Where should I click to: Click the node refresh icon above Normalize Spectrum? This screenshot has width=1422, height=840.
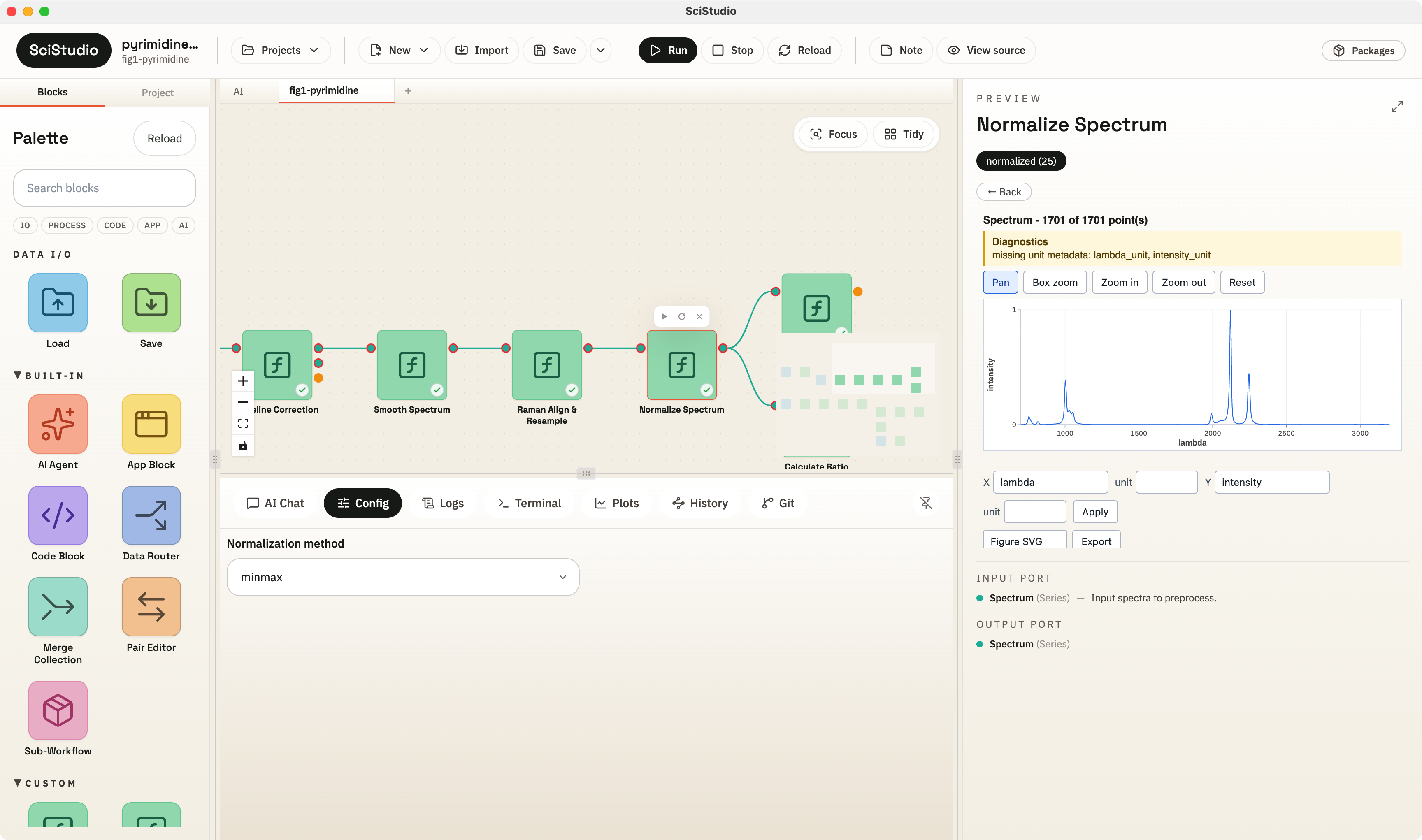682,316
